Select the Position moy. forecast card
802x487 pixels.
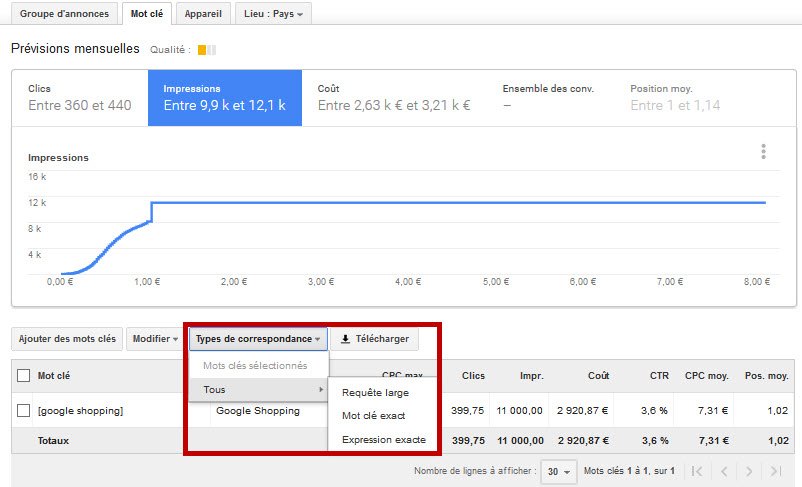(x=675, y=98)
